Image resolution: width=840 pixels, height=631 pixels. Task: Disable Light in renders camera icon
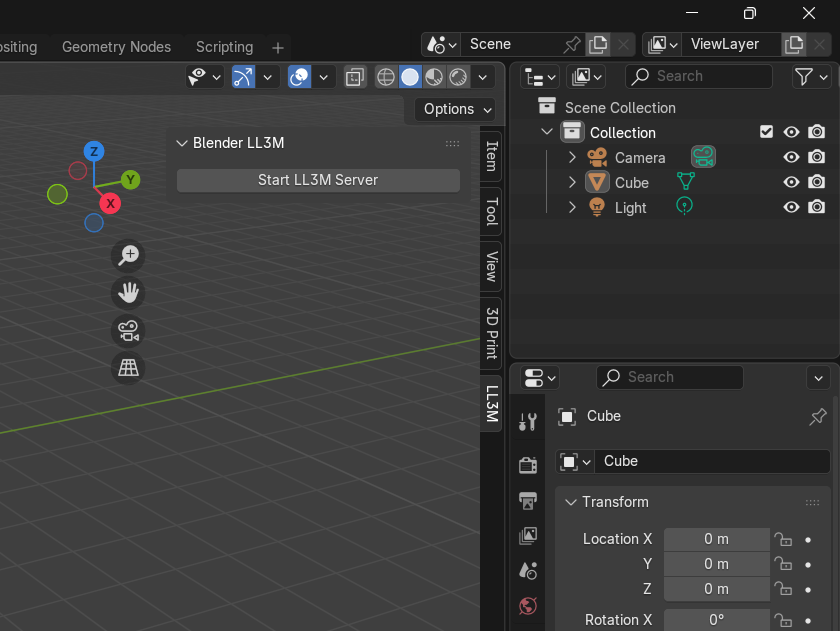pos(817,207)
